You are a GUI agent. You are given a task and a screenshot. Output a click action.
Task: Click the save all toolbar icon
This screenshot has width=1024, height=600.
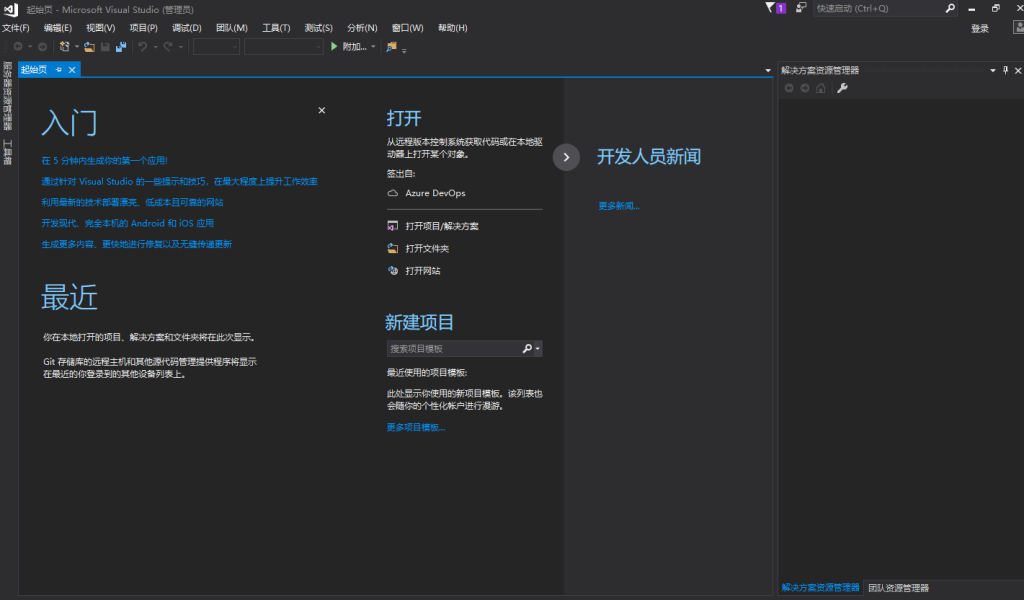coord(121,46)
